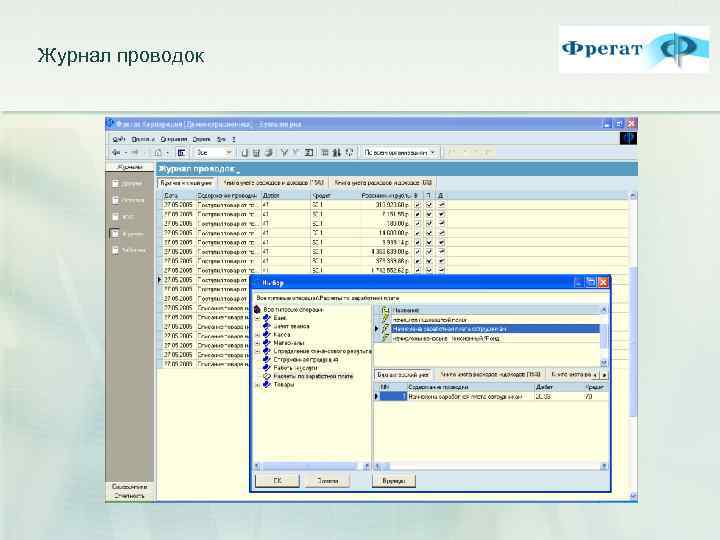Click the Журналы sidebar header
The height and width of the screenshot is (540, 720).
point(130,167)
